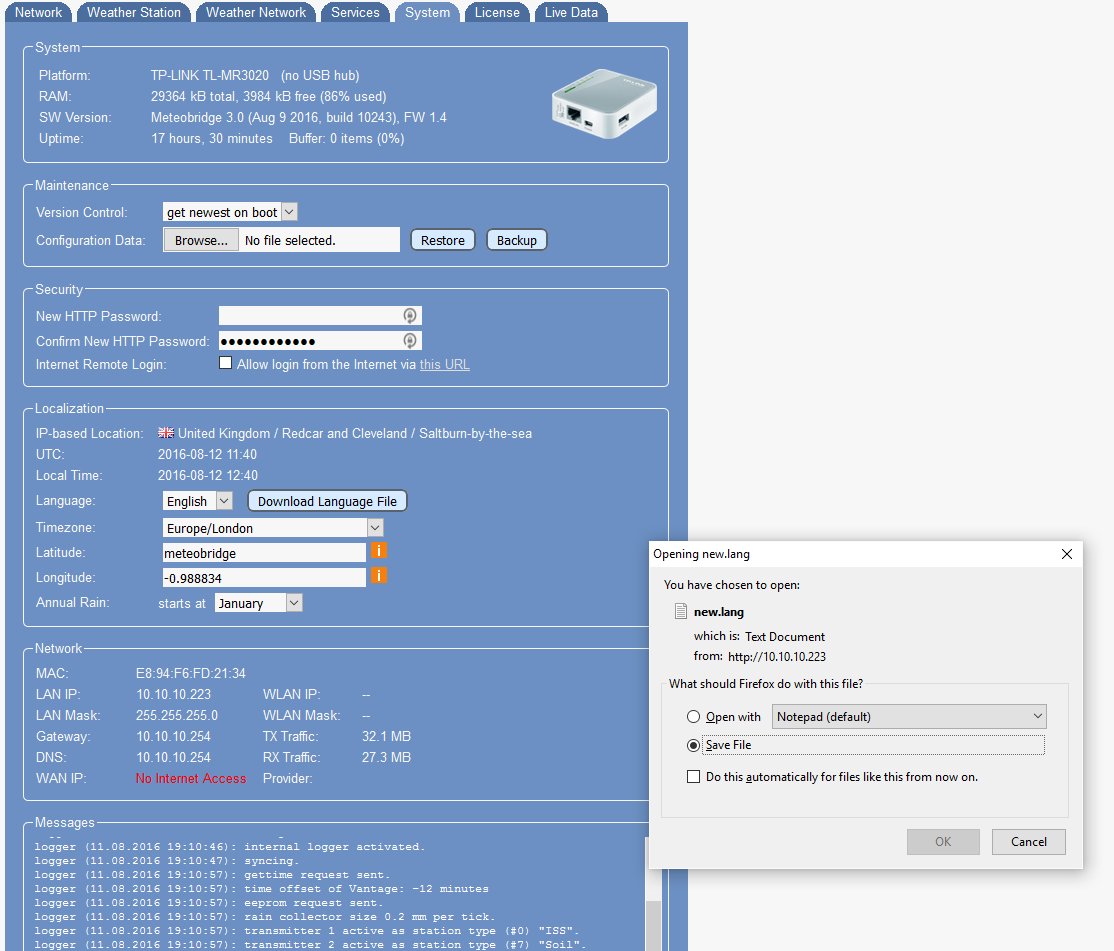Enable Allow login from the Internet checkbox
Viewport: 1114px width, 951px height.
tap(225, 364)
